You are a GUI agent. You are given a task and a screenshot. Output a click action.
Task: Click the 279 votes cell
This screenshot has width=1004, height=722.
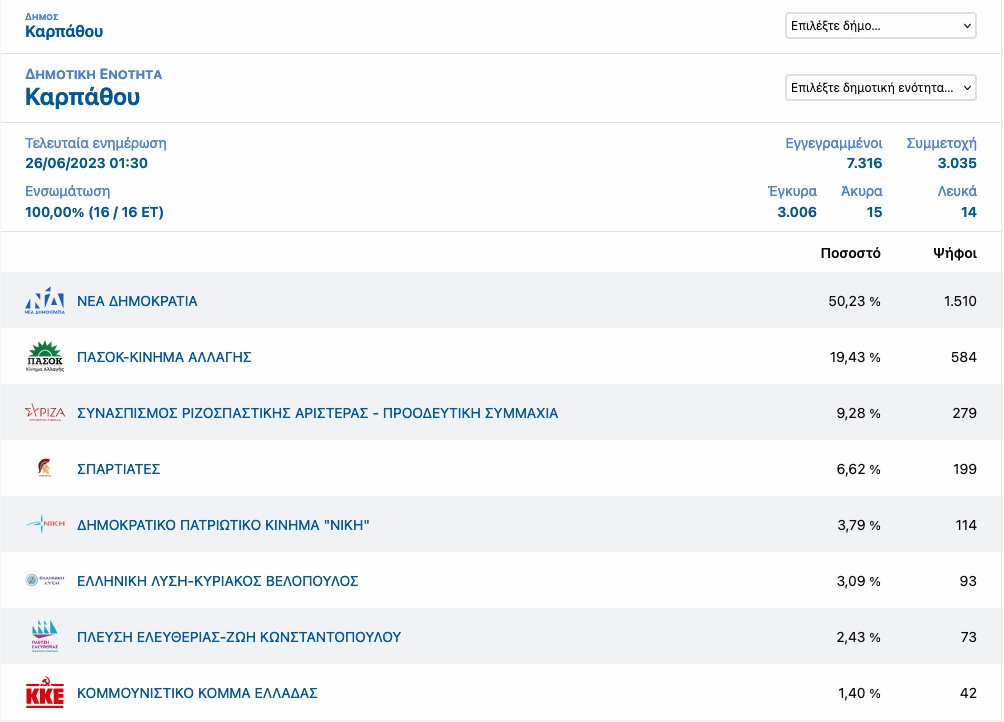click(x=964, y=413)
